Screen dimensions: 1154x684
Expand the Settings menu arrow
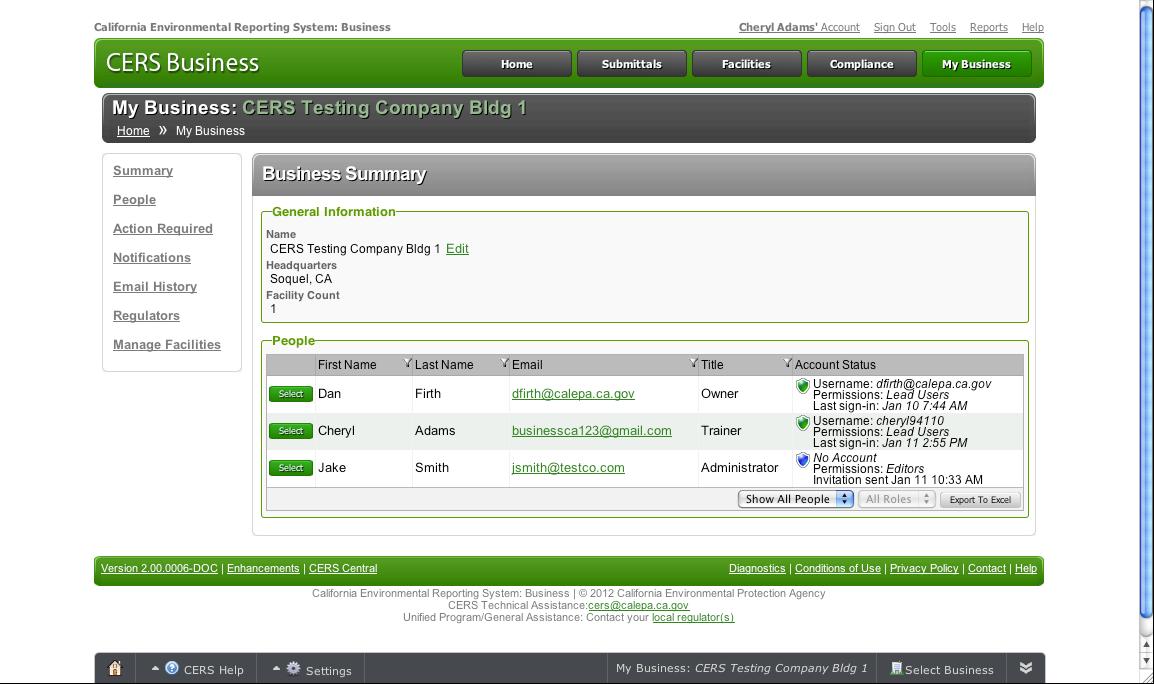(x=277, y=669)
